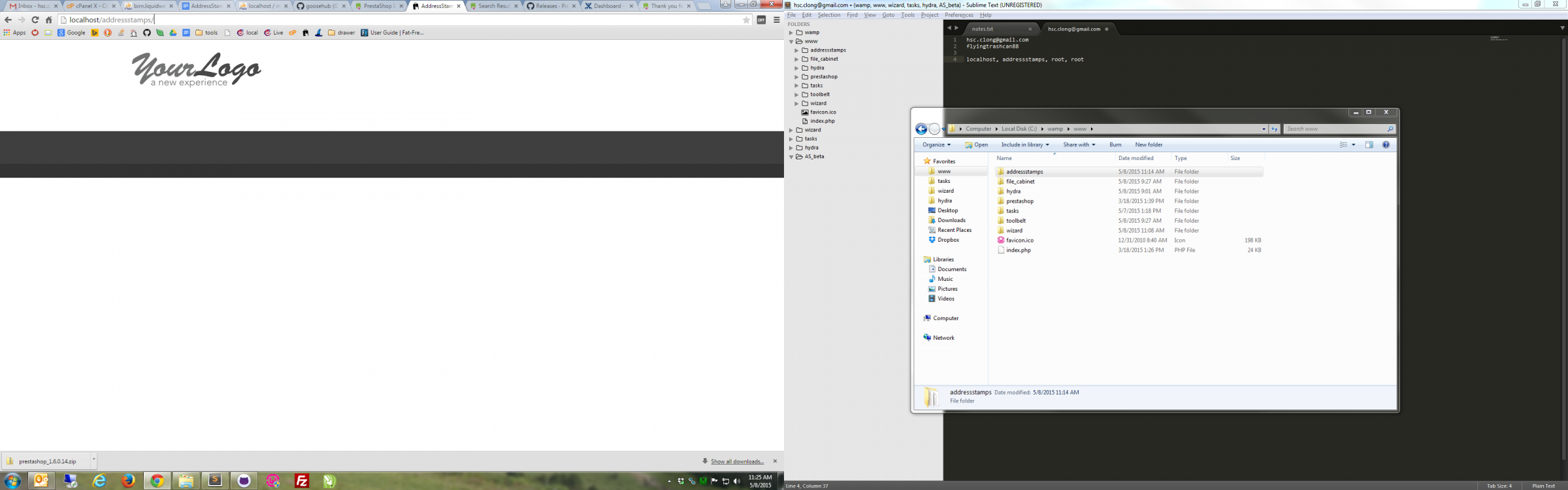
Task: Switch to the goosehub GitHub tab
Action: [x=323, y=6]
